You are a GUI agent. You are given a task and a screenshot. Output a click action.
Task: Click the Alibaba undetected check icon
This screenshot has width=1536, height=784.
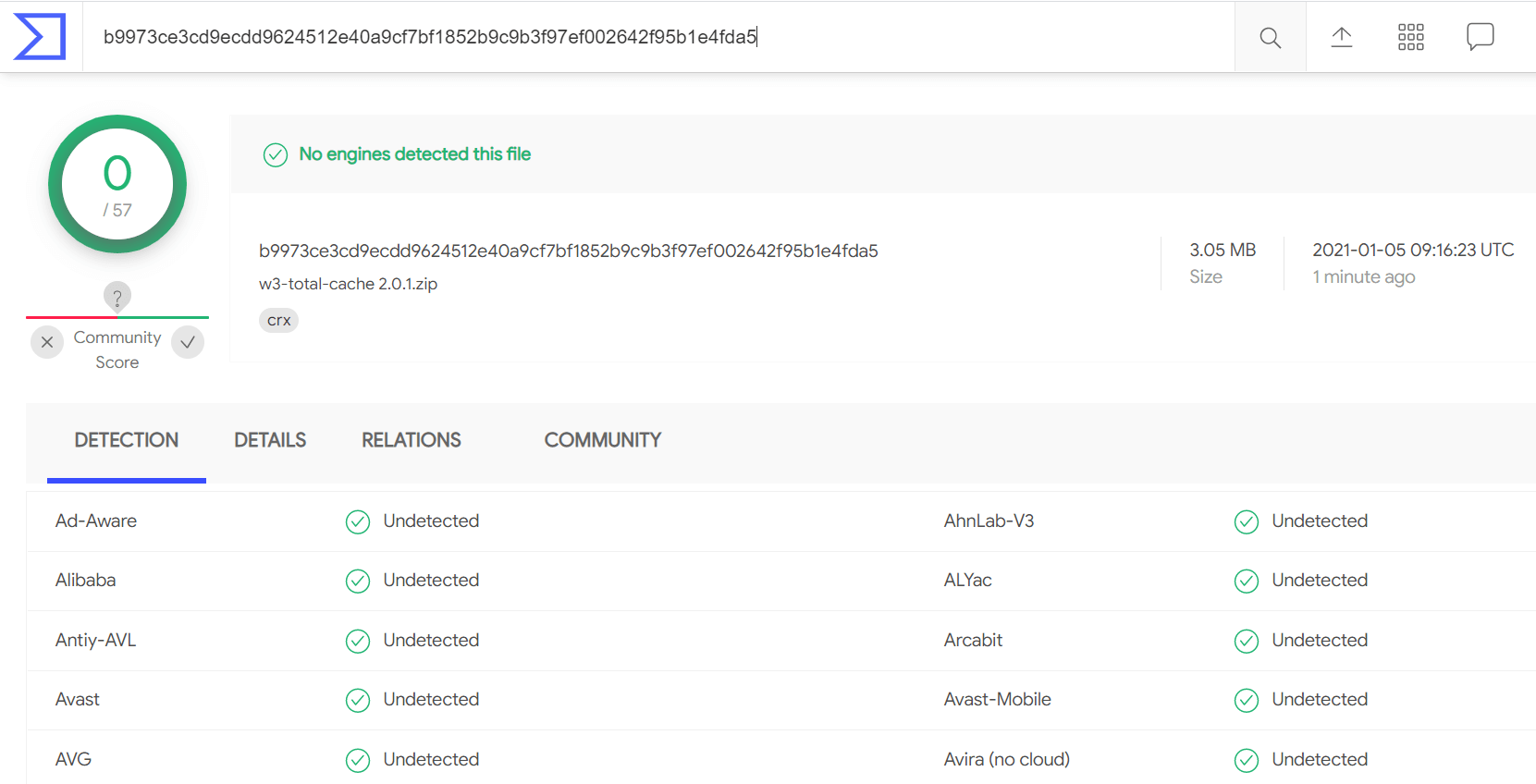tap(358, 582)
